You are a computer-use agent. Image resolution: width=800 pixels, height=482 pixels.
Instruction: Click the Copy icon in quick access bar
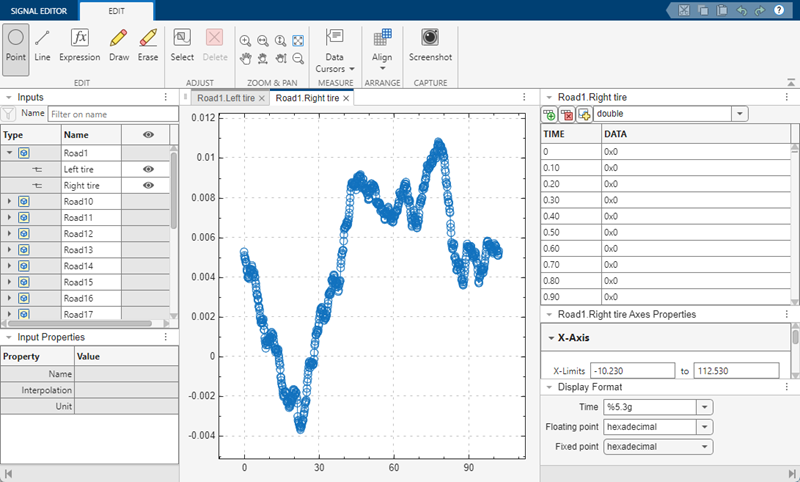tap(703, 10)
